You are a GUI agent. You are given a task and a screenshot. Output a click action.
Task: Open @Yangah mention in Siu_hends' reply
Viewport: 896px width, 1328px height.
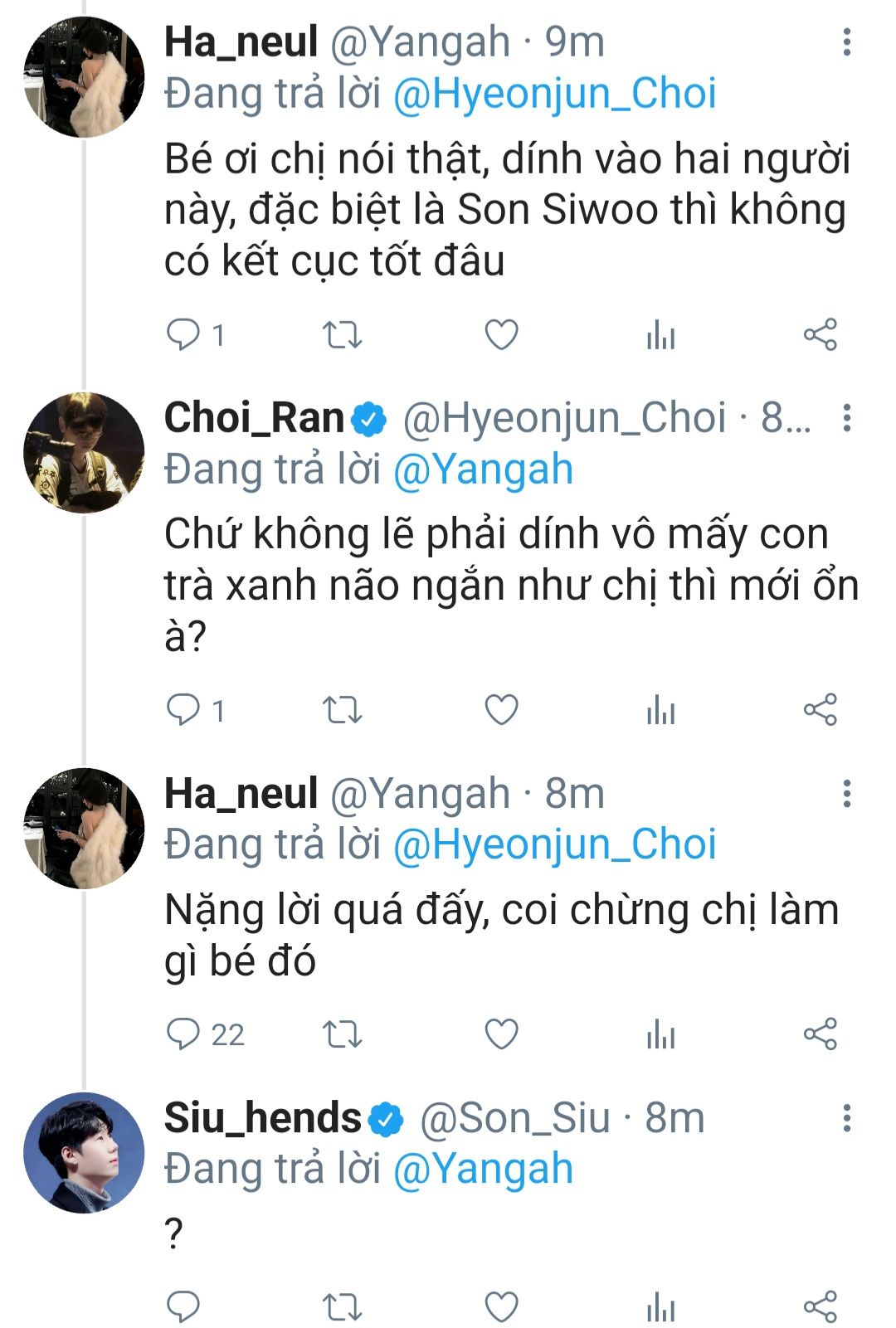(x=483, y=1170)
